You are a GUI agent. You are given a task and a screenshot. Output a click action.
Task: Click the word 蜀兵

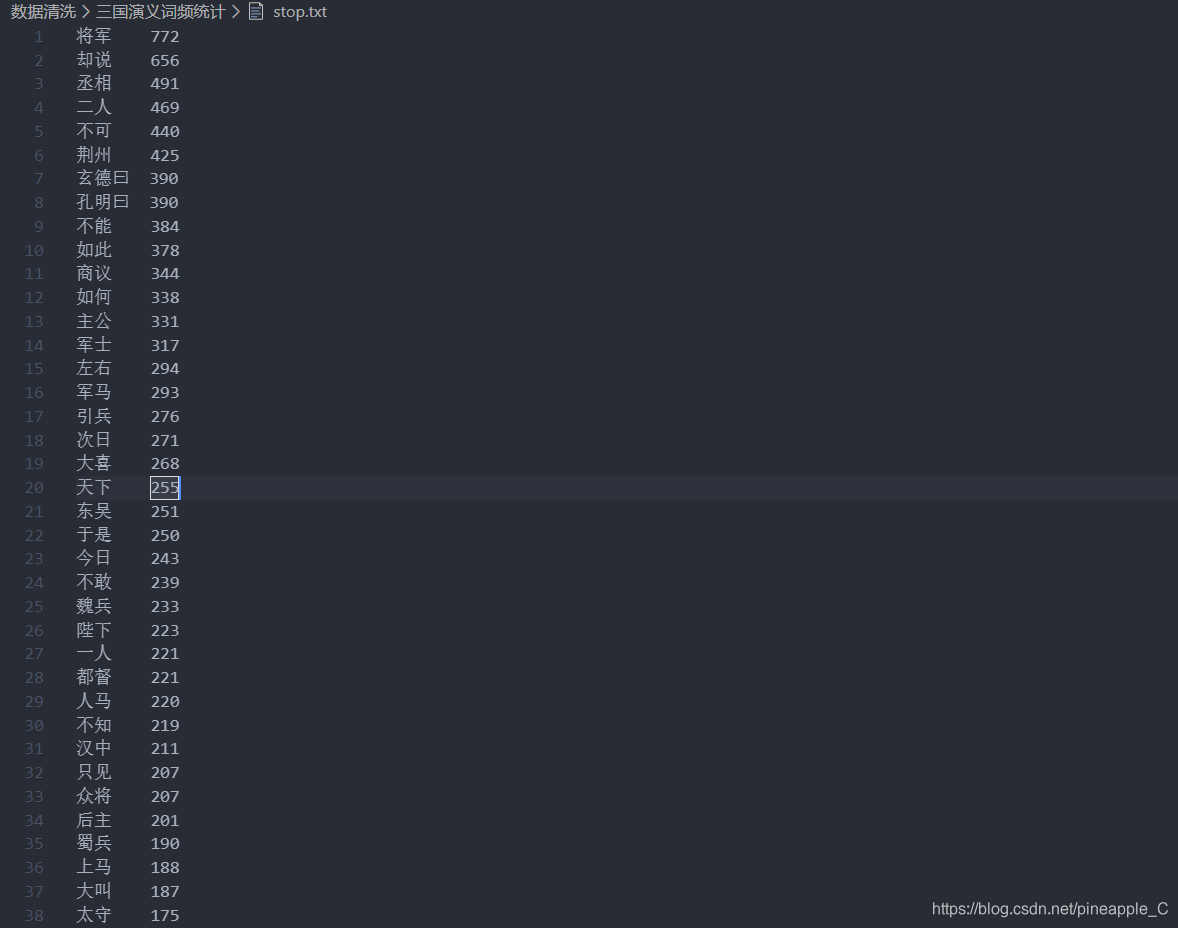[x=94, y=843]
